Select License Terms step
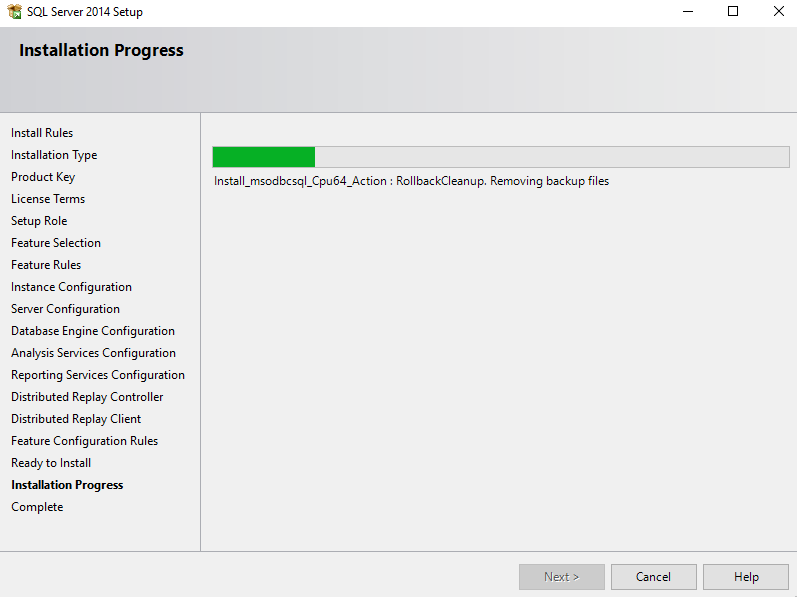Viewport: 797px width, 597px height. point(48,199)
